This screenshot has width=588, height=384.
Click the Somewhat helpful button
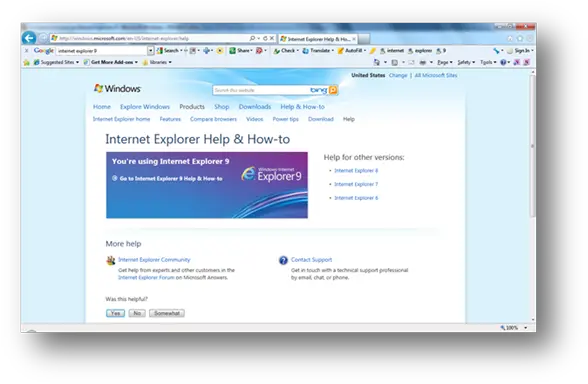167,313
